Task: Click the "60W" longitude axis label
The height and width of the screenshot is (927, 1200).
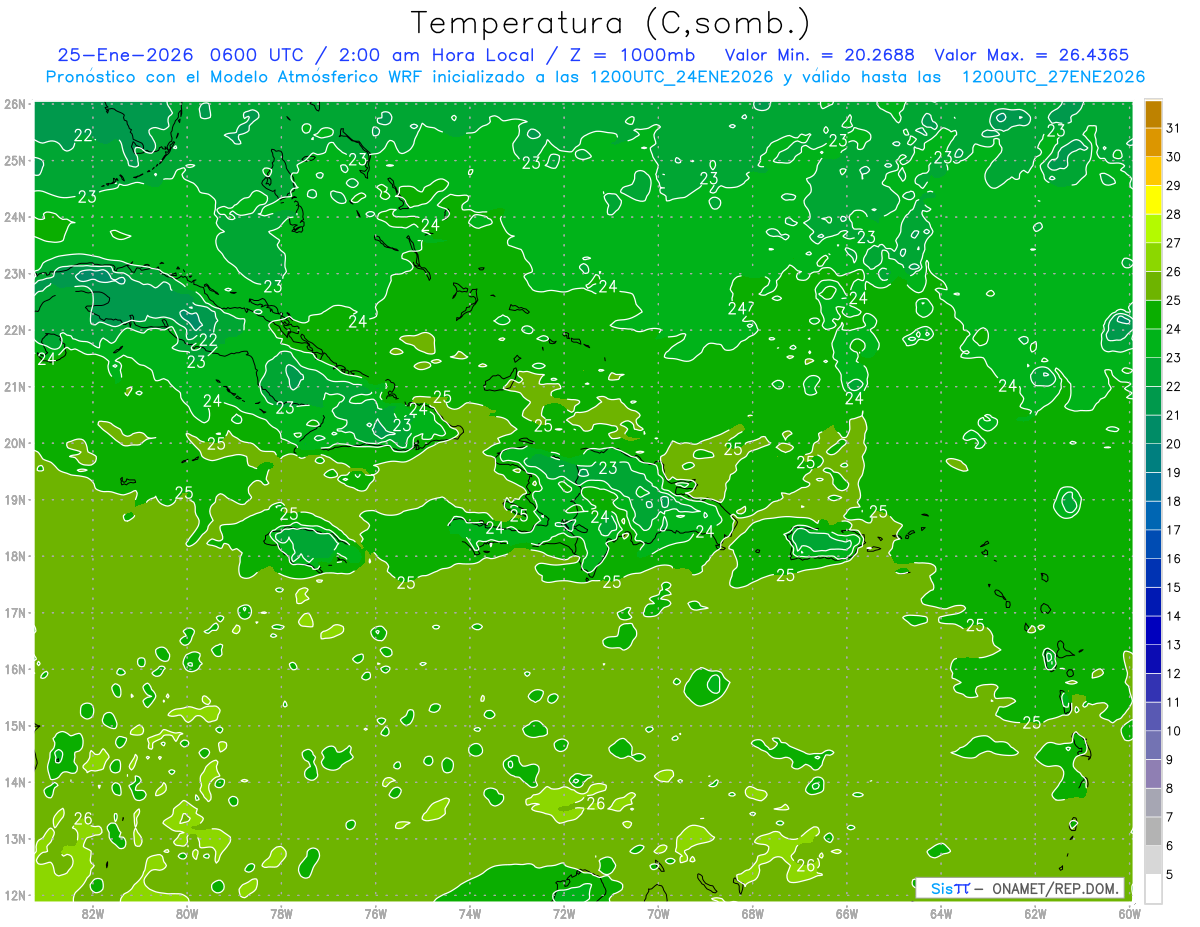Action: [x=1129, y=913]
